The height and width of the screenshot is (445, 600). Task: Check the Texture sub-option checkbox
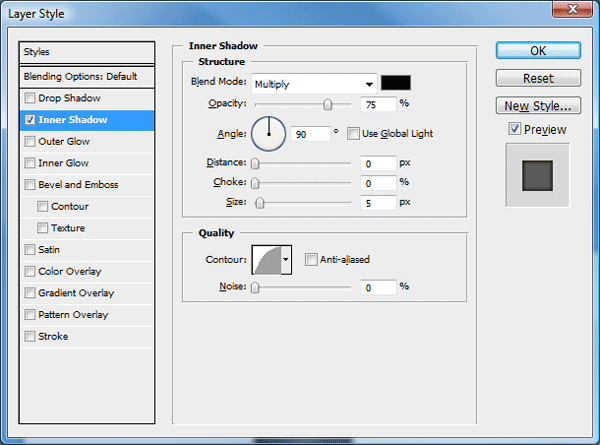tap(42, 228)
